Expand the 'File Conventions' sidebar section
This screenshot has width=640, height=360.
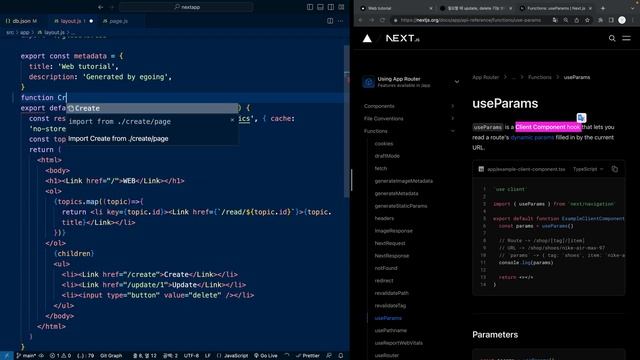click(409, 119)
